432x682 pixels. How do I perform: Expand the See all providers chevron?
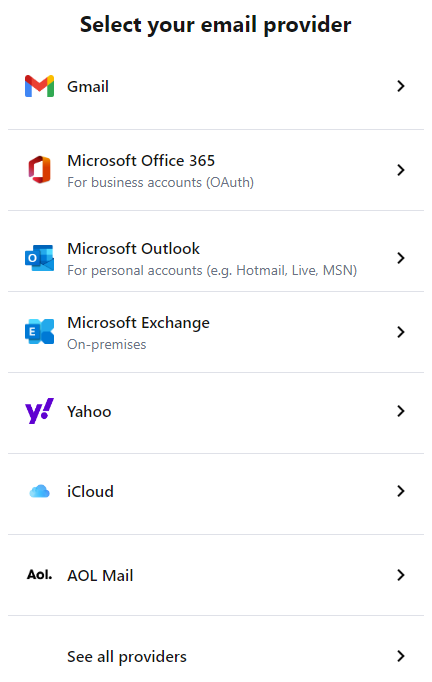[x=401, y=656]
